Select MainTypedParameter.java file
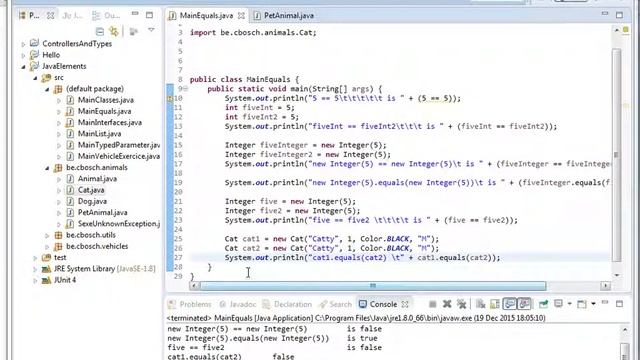 pos(118,145)
